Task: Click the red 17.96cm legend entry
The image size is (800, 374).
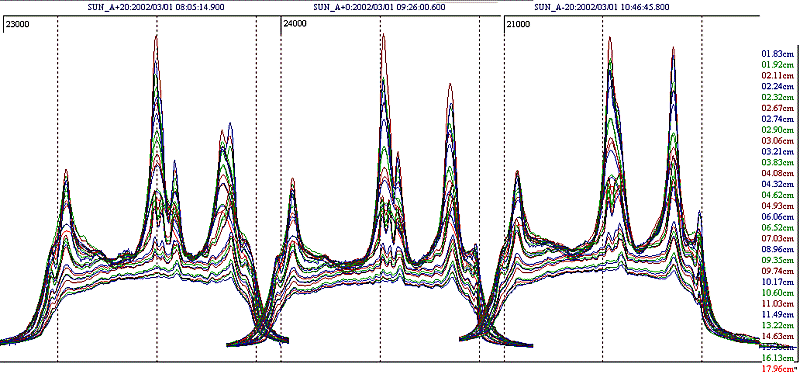Action: pyautogui.click(x=778, y=368)
